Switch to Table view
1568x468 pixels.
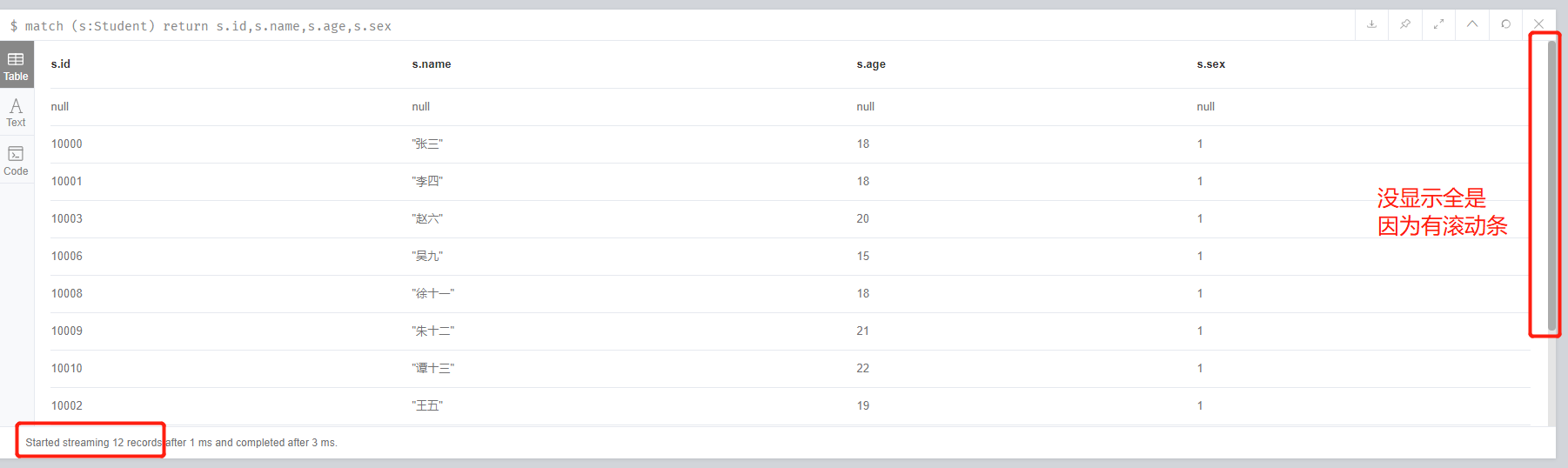click(16, 66)
